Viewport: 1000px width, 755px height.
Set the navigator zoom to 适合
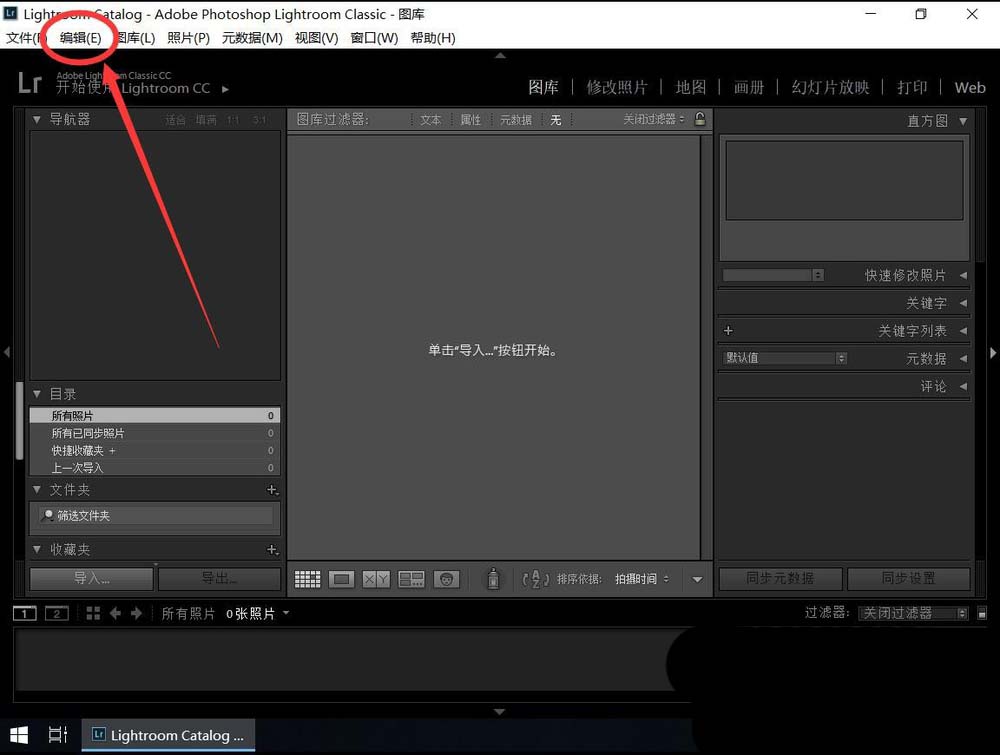tap(175, 120)
